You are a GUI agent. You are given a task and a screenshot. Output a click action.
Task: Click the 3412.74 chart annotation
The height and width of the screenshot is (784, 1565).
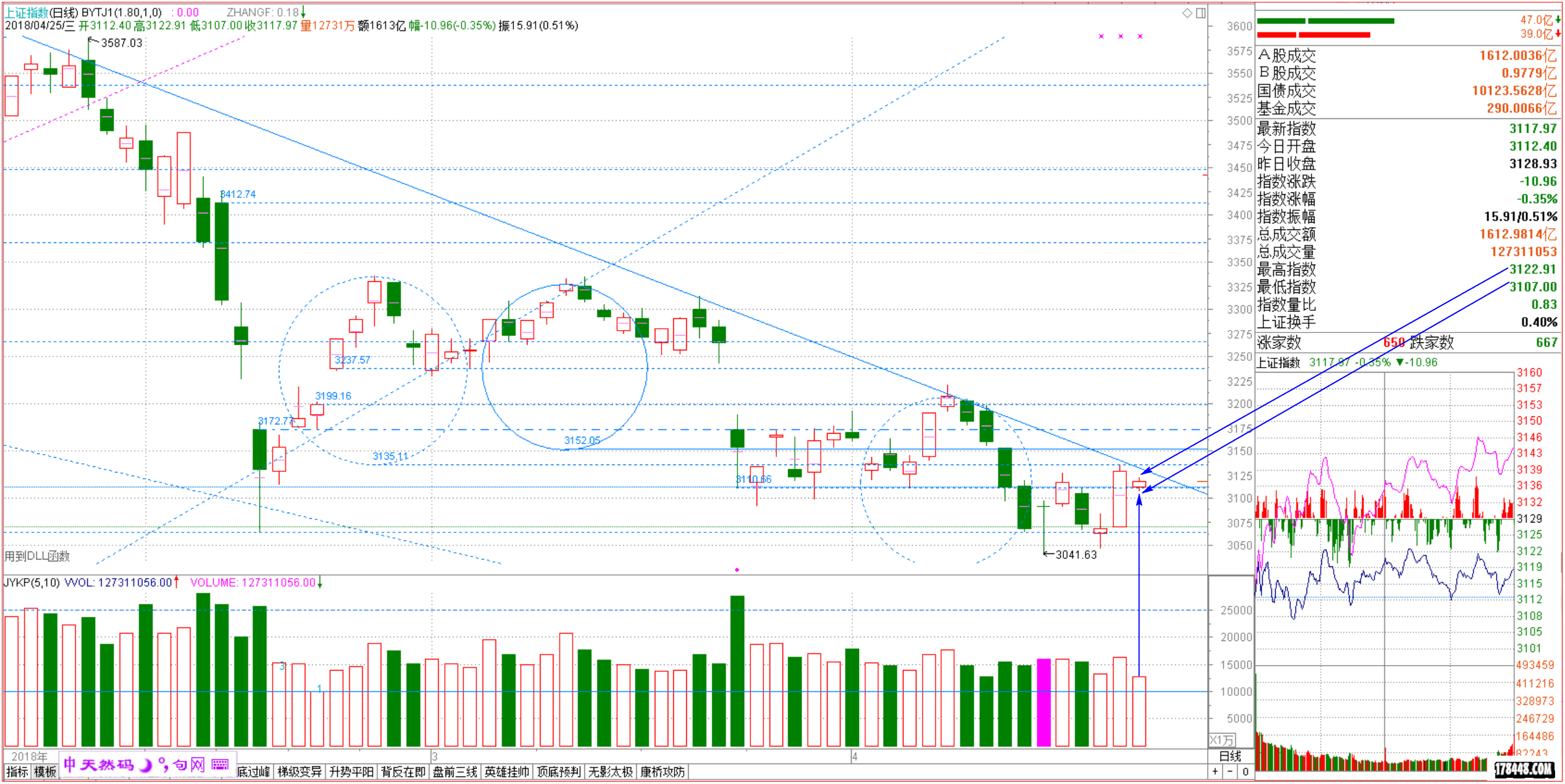238,194
